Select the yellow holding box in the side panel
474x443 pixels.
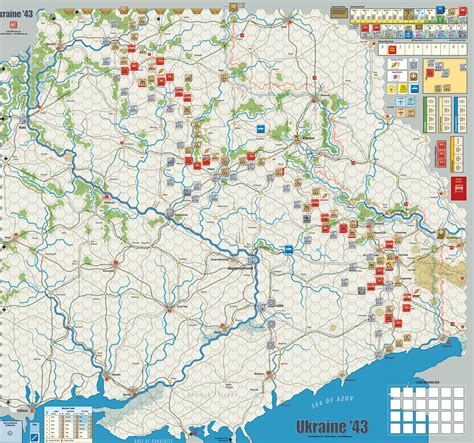coord(445,76)
